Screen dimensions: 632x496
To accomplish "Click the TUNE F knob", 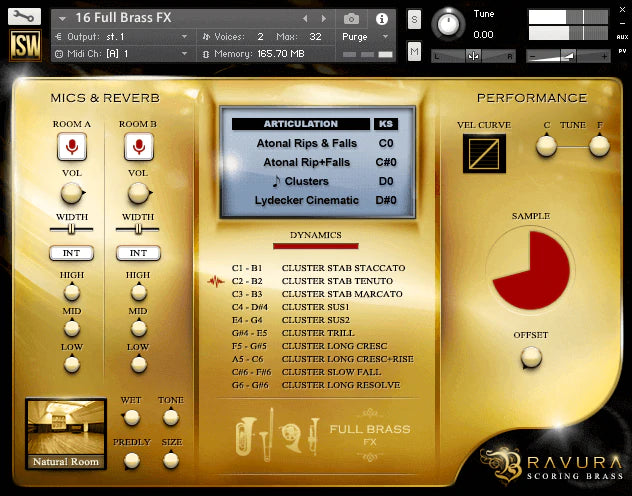I will (x=599, y=146).
